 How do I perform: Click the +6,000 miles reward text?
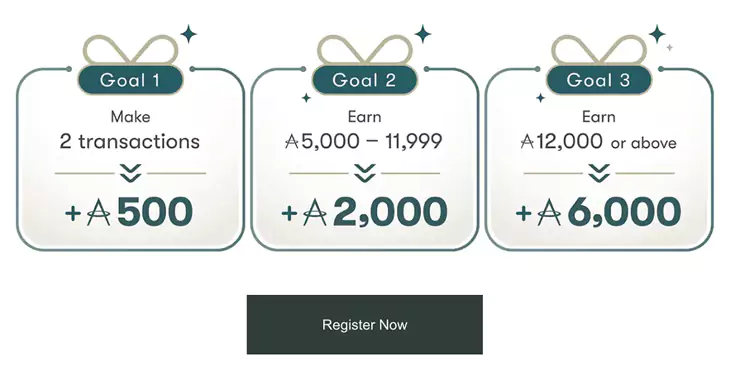click(598, 212)
